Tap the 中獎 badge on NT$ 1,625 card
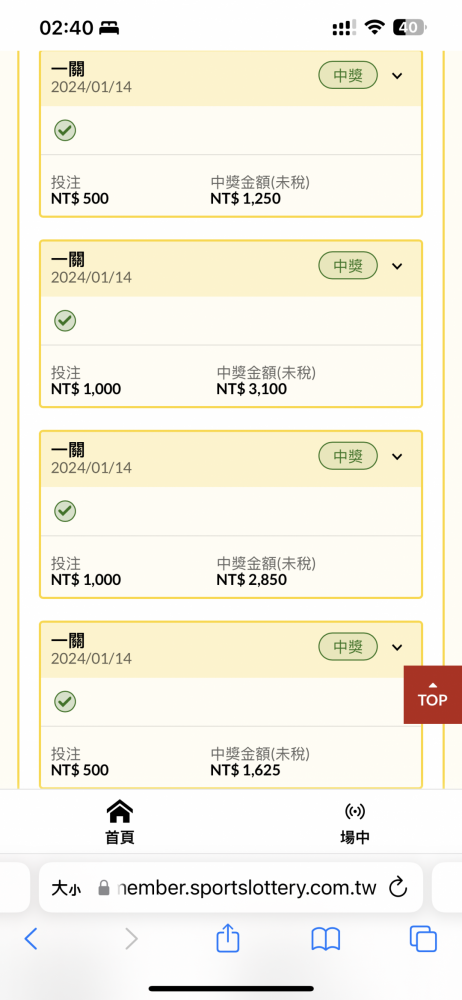 click(x=348, y=647)
